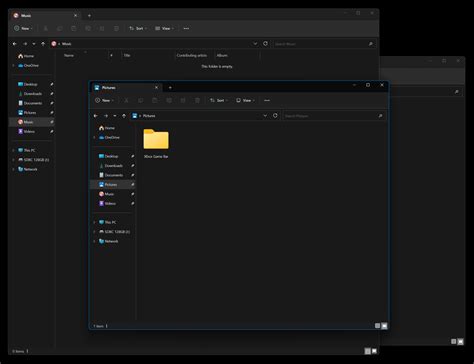The width and height of the screenshot is (474, 364).
Task: Open Home in Music window sidebar
Action: tap(26, 56)
